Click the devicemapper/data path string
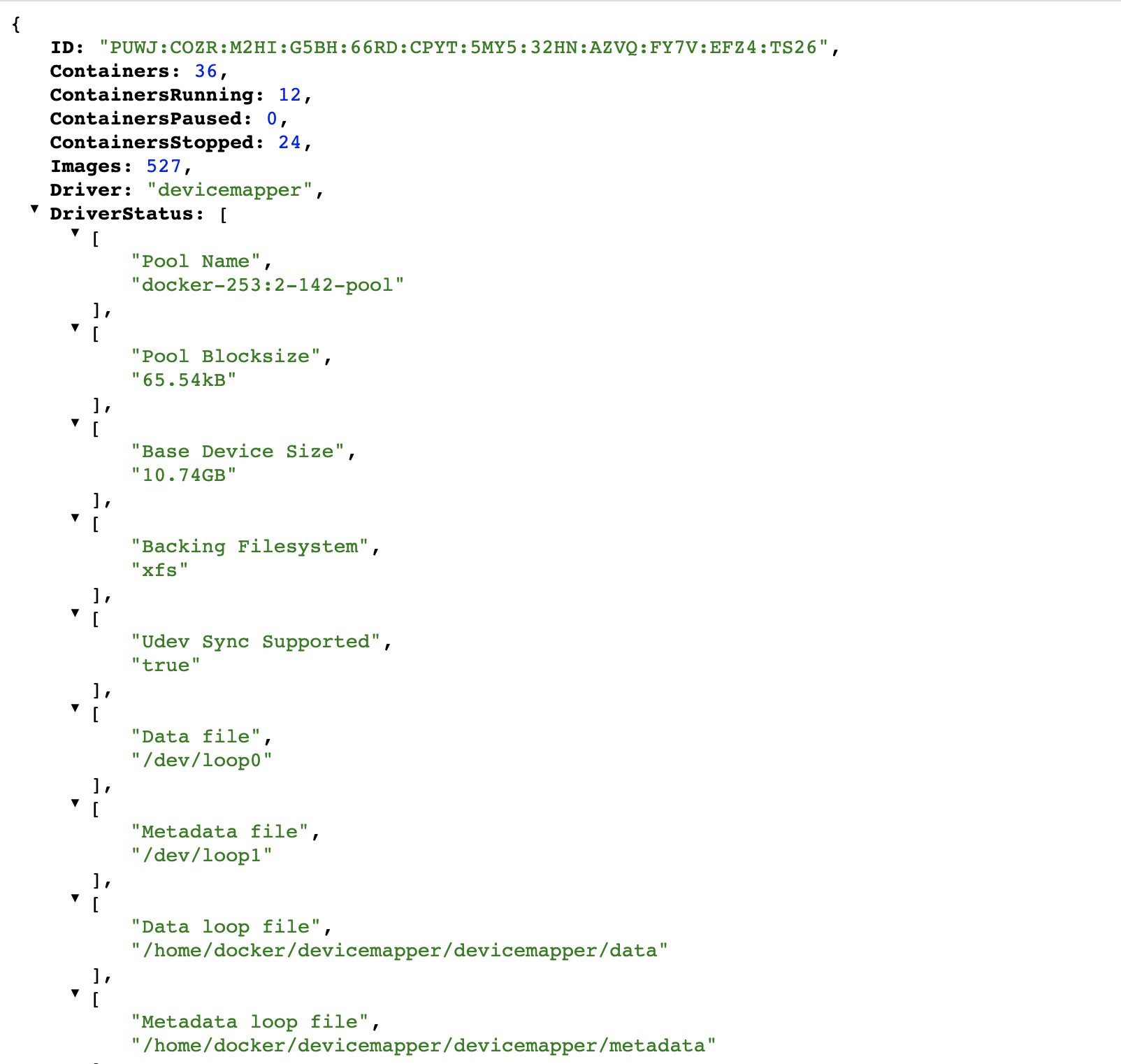Image resolution: width=1121 pixels, height=1064 pixels. pyautogui.click(x=399, y=951)
